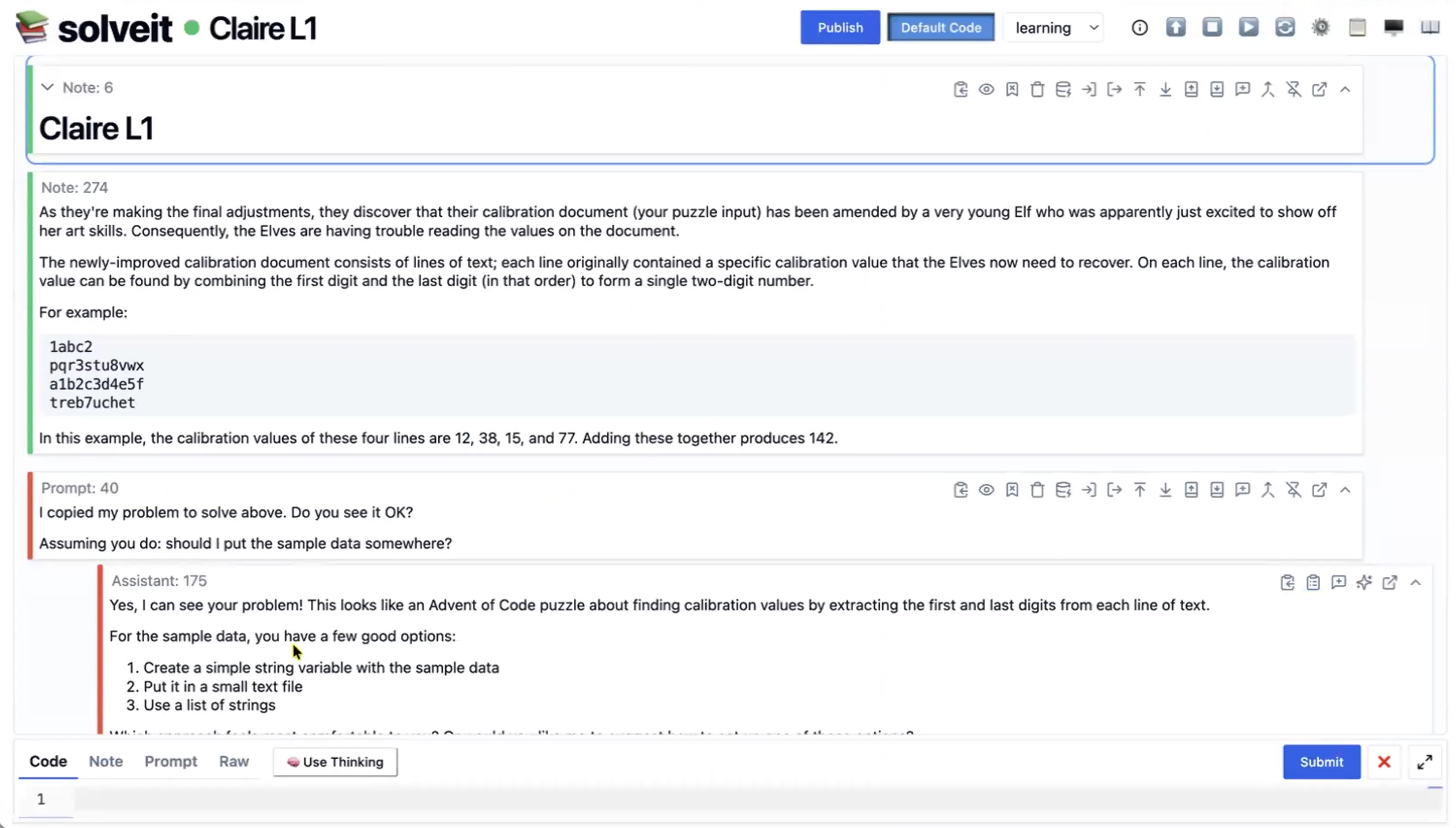This screenshot has height=828, width=1456.
Task: Toggle eye visibility icon on Note 6
Action: click(986, 89)
